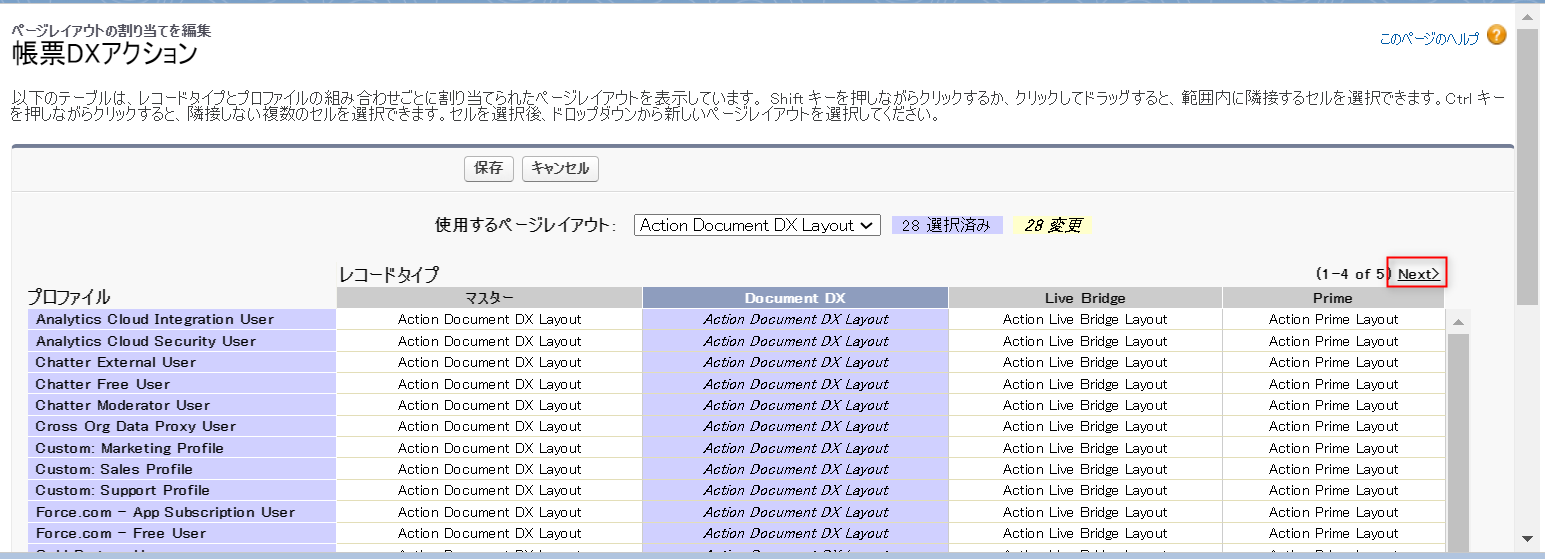Click the 保存 button
The width and height of the screenshot is (1545, 559).
(x=489, y=169)
